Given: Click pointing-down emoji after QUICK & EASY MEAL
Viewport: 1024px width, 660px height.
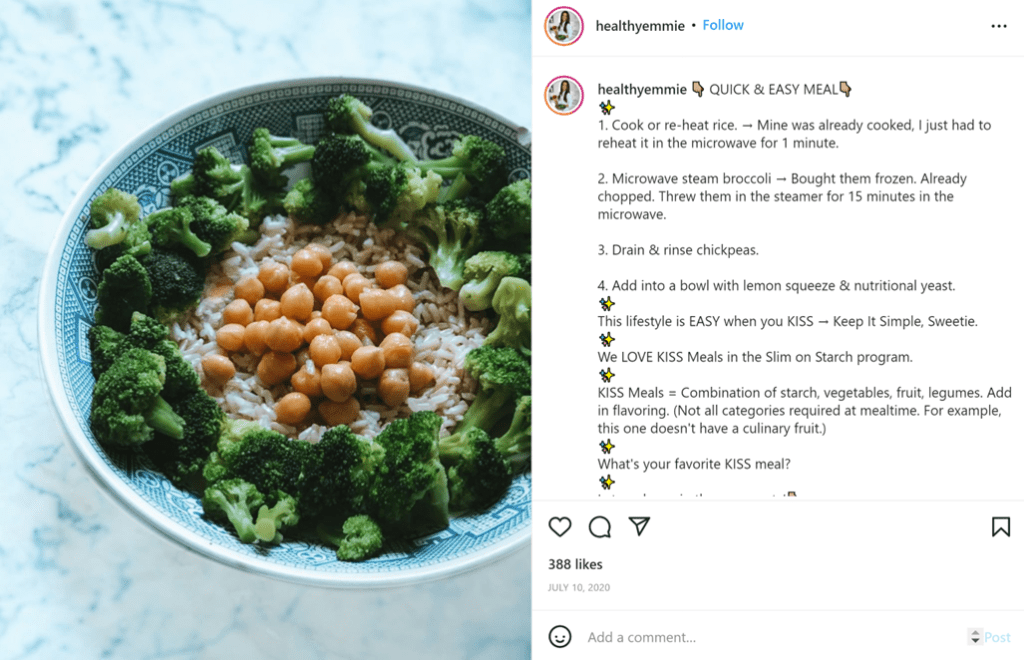Looking at the screenshot, I should (x=845, y=89).
